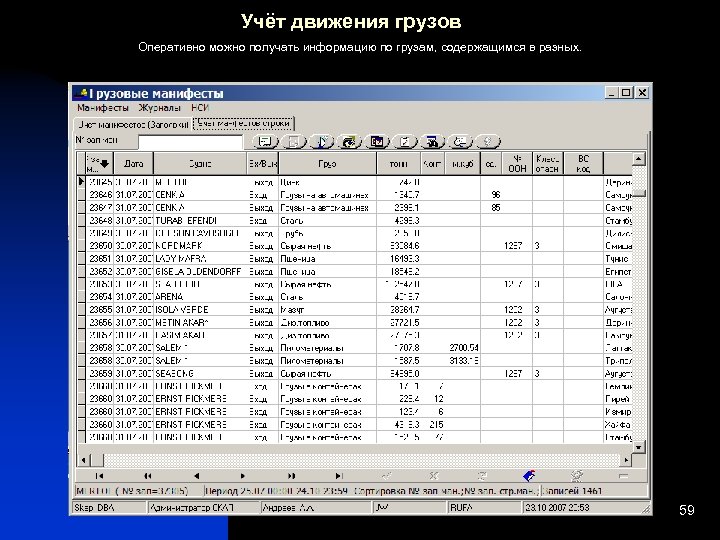Select the LADY MAFRA ship cell
Image resolution: width=720 pixels, height=540 pixels.
coord(200,259)
